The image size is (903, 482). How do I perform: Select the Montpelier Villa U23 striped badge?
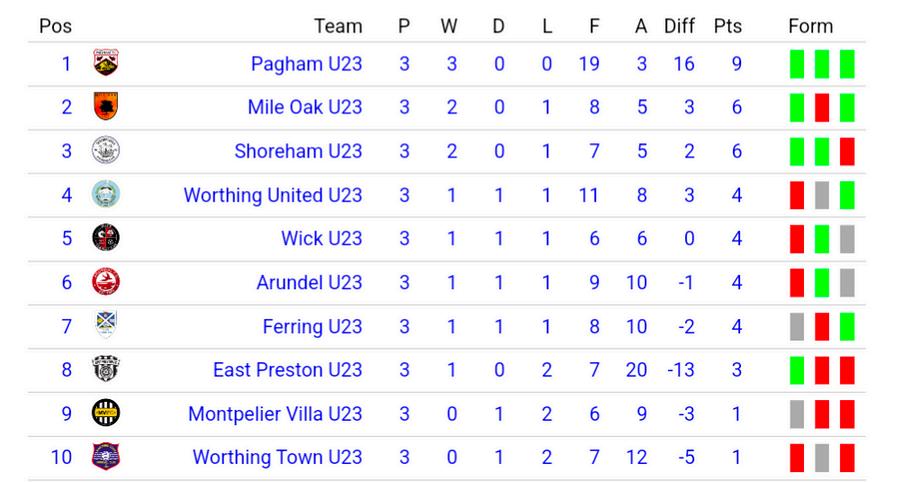click(106, 413)
